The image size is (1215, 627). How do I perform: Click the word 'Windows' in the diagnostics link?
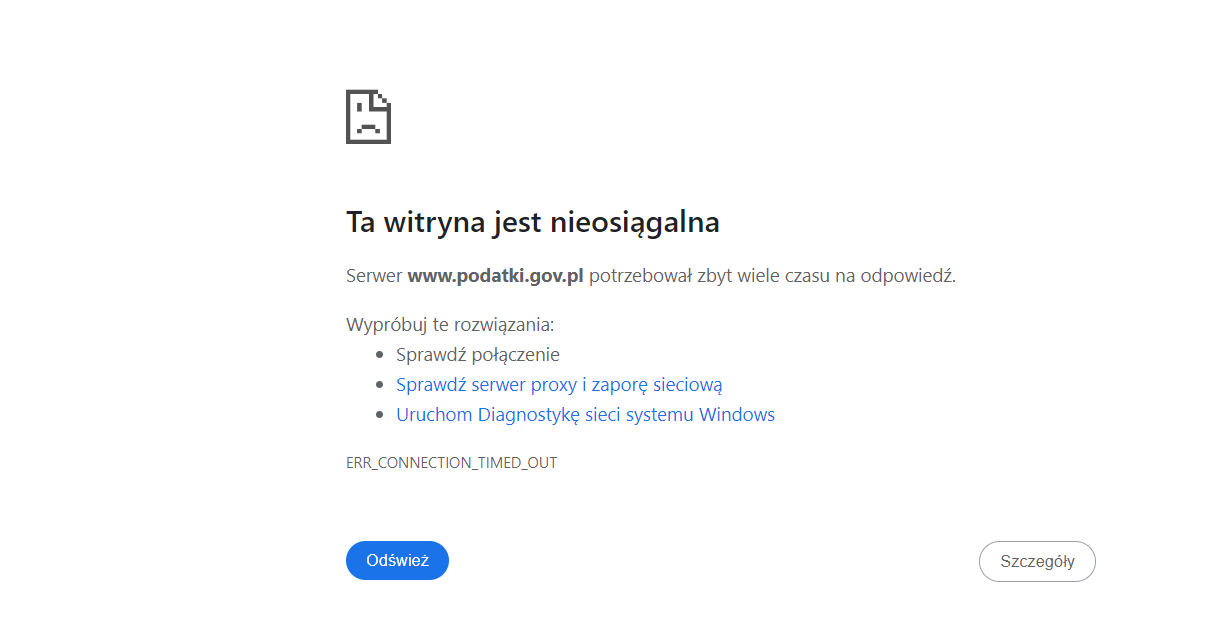point(737,415)
